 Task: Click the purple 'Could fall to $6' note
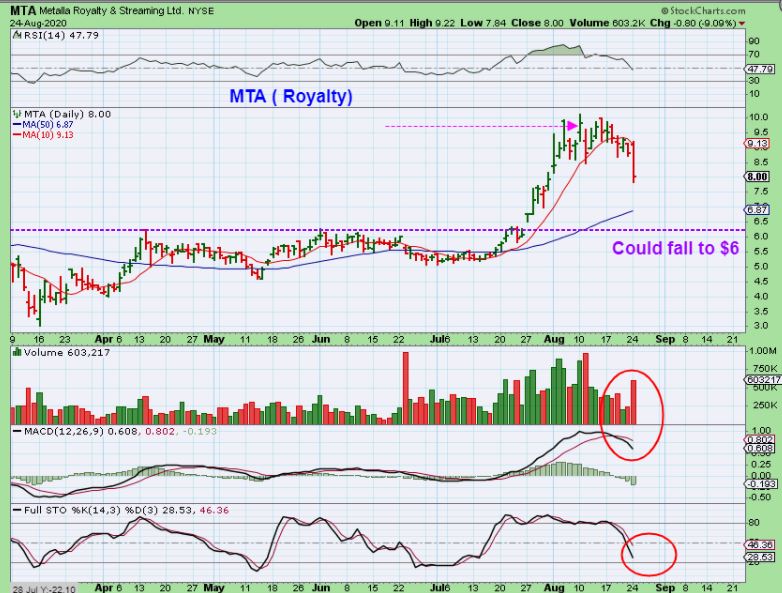coord(675,248)
